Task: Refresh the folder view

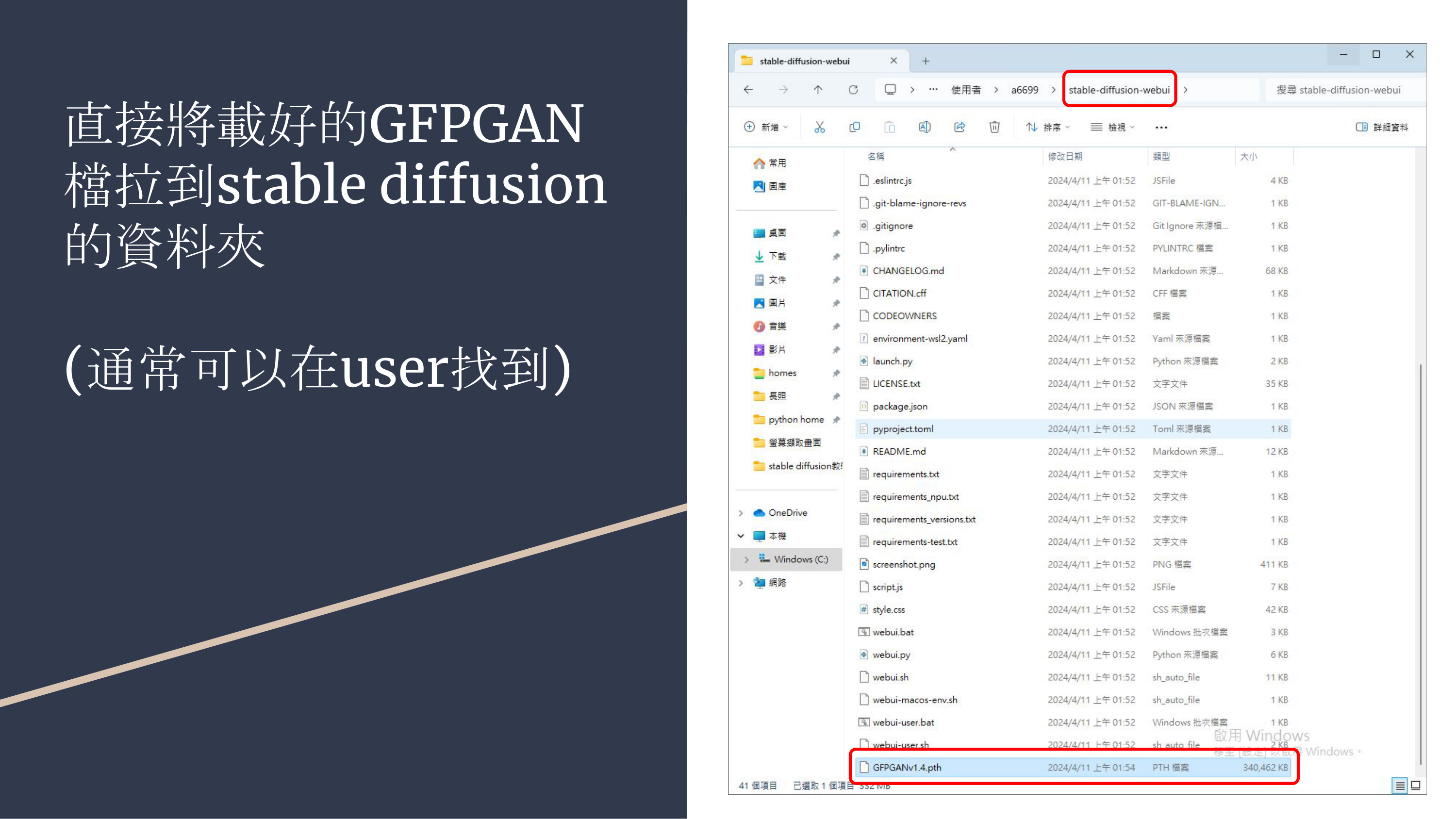Action: point(854,89)
